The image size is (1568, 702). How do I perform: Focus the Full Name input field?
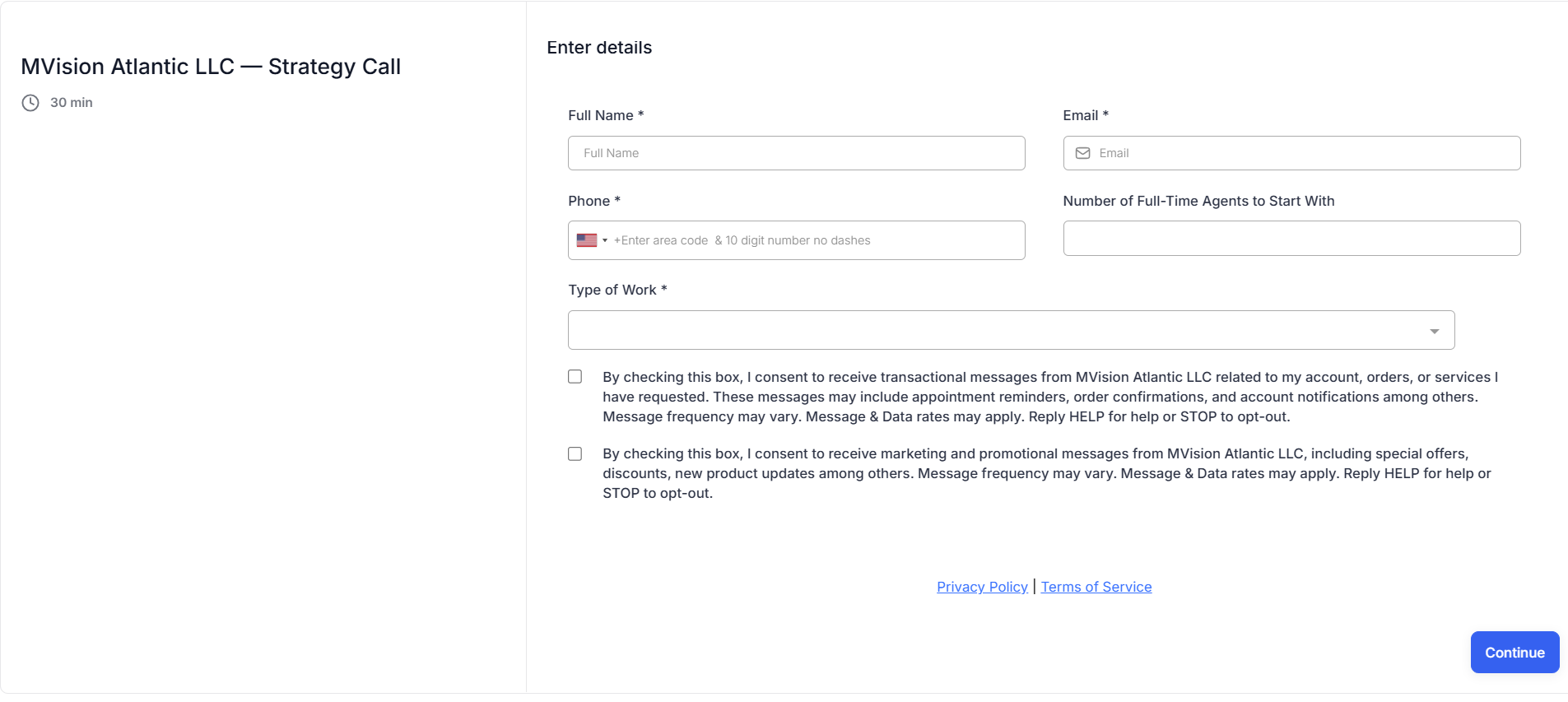(x=796, y=153)
